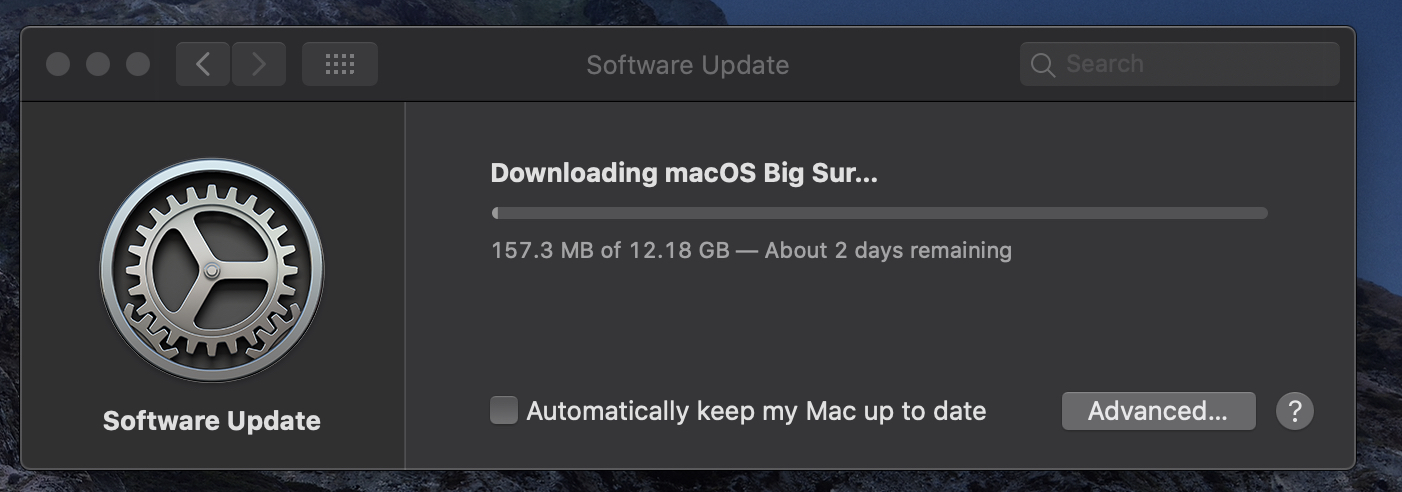
Task: Click the "Downloading macOS Big Sur..." heading
Action: coord(684,173)
